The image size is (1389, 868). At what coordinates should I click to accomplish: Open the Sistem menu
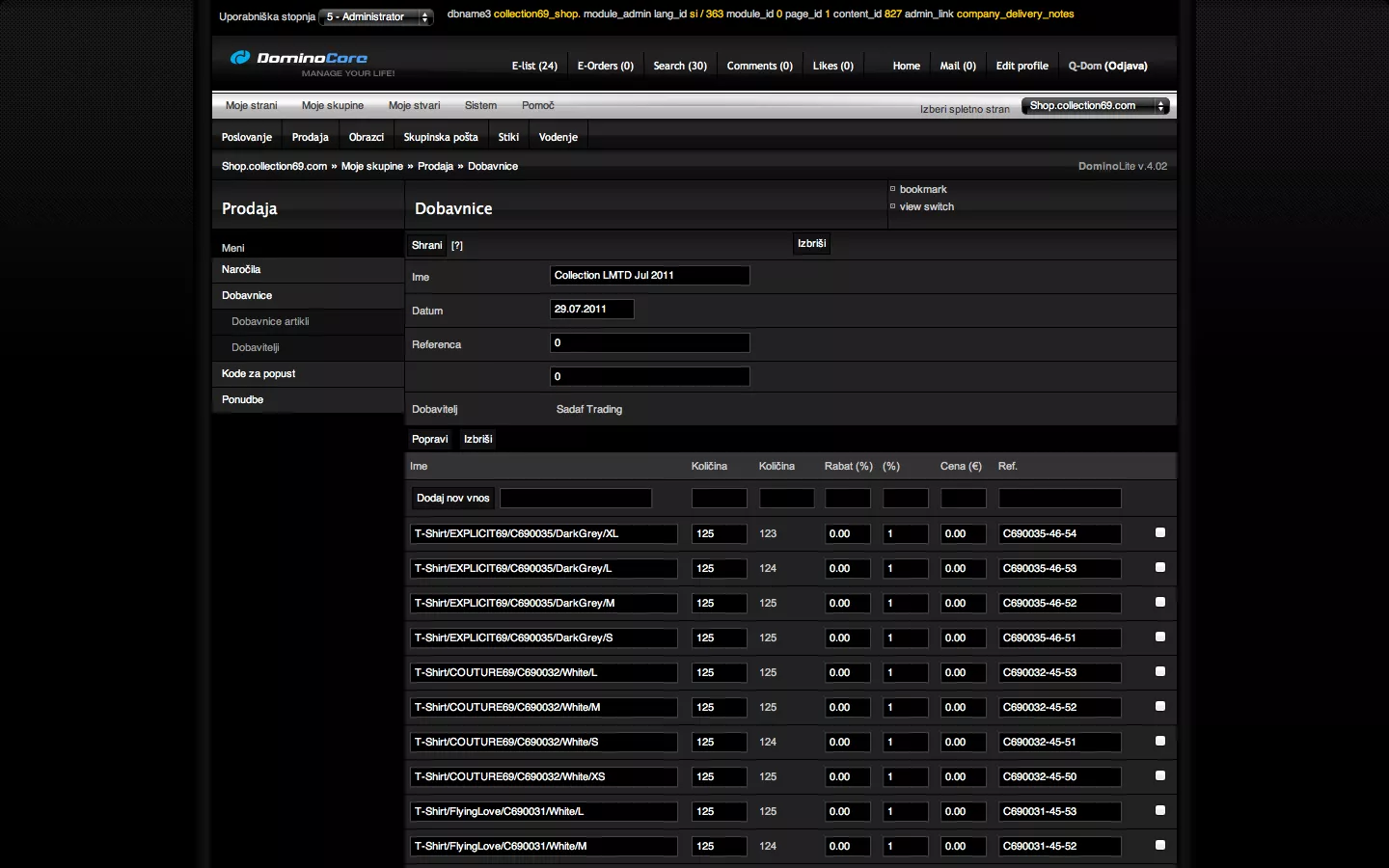pyautogui.click(x=480, y=106)
